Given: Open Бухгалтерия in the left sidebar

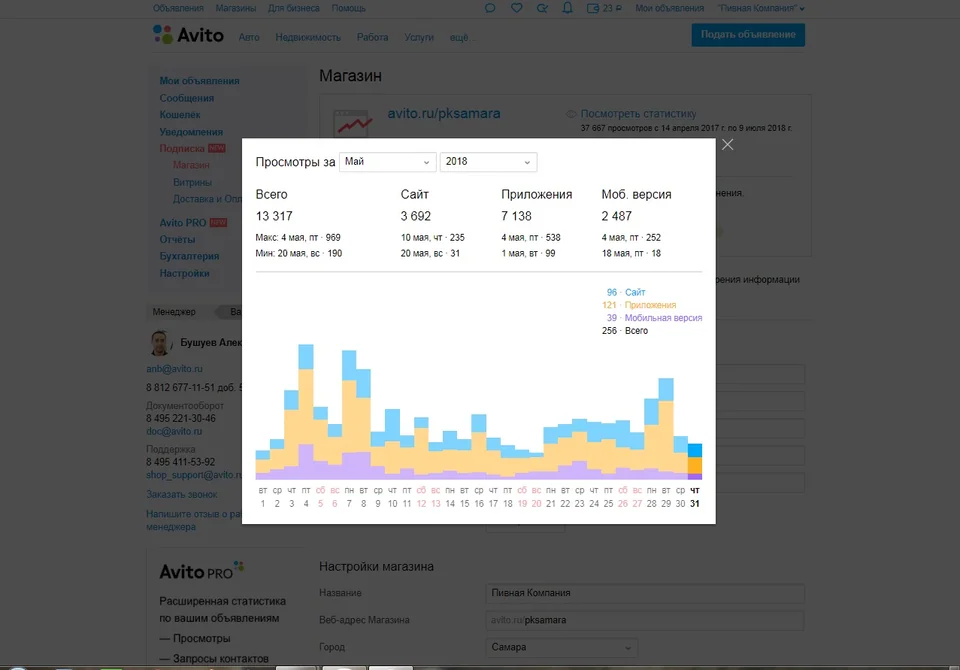Looking at the screenshot, I should (x=189, y=256).
